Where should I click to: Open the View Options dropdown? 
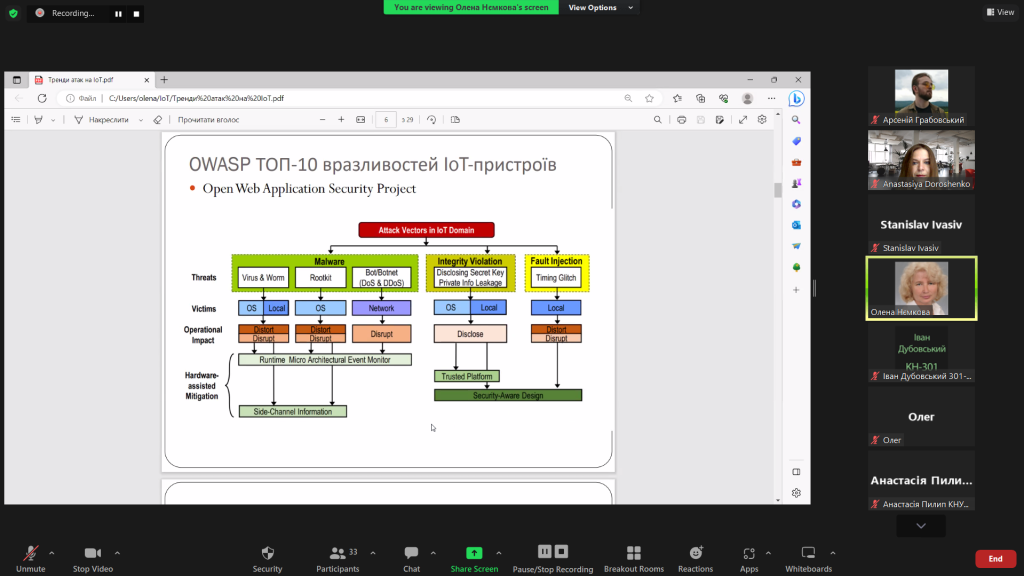(x=600, y=7)
